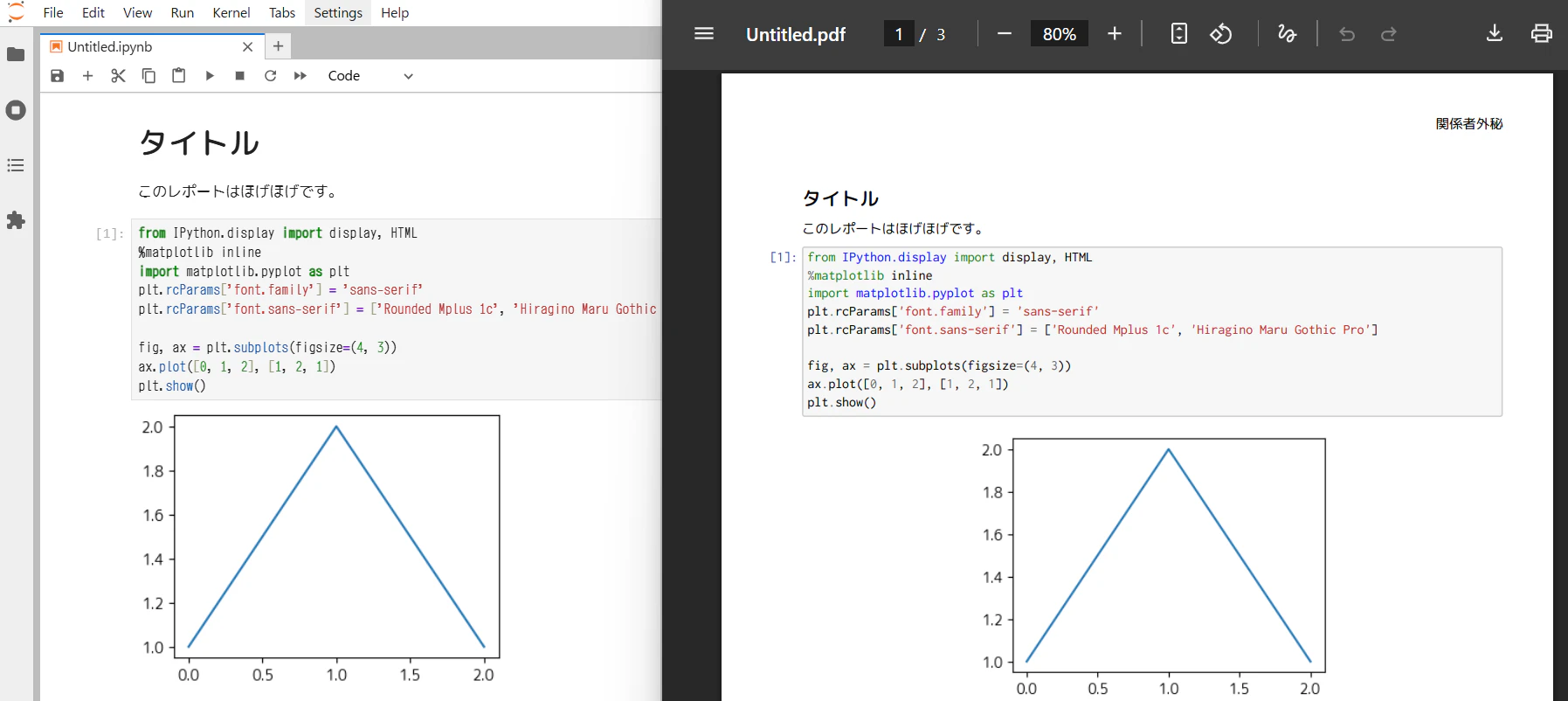Click the PDF page plot figure
The height and width of the screenshot is (701, 1568).
[1153, 566]
